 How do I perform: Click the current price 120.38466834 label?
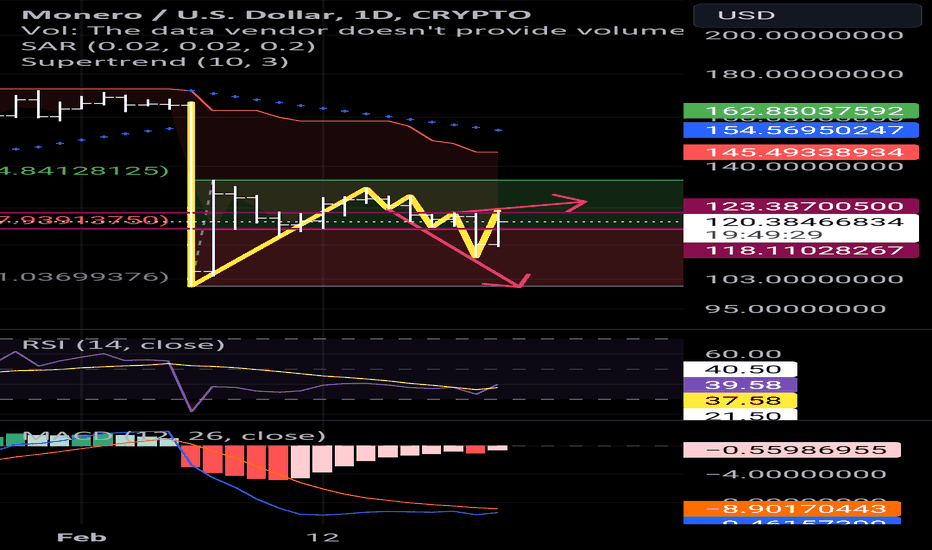804,222
